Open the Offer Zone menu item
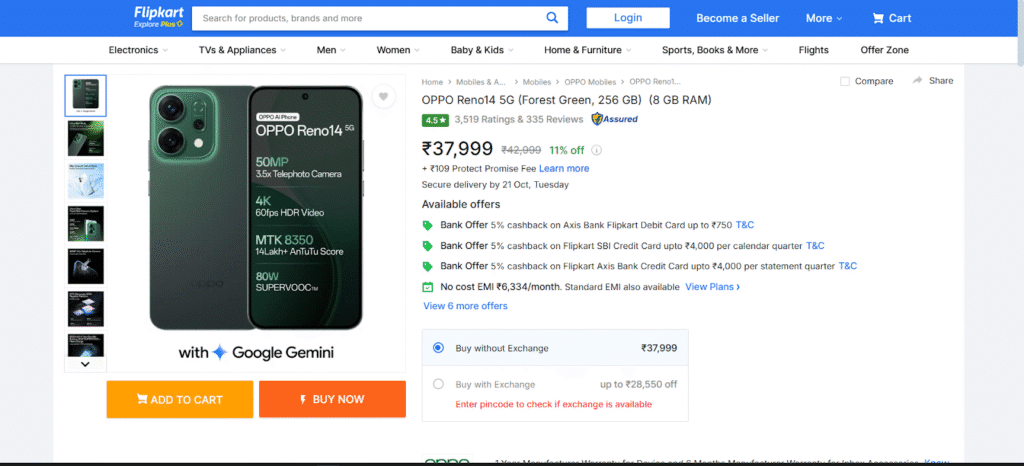 884,50
